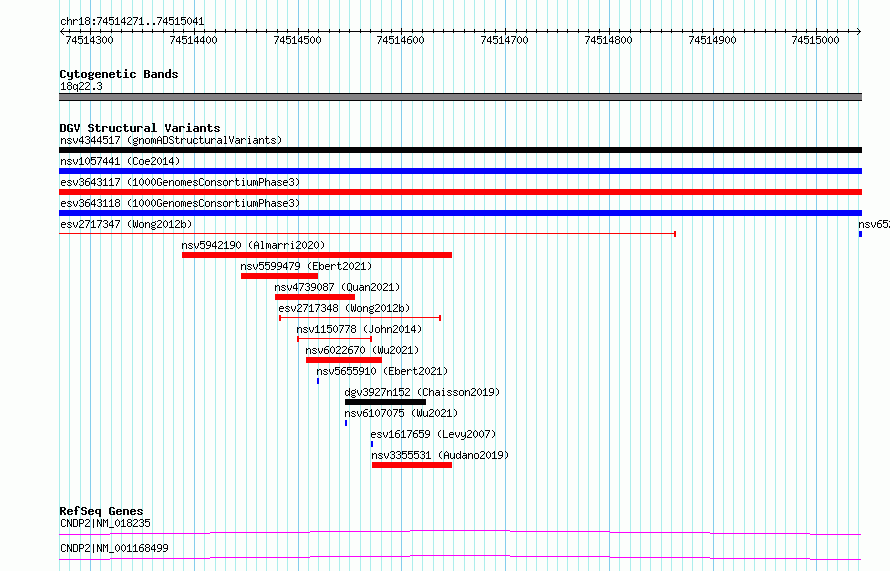Click the blue esv3643118 variant bar

pos(460,213)
